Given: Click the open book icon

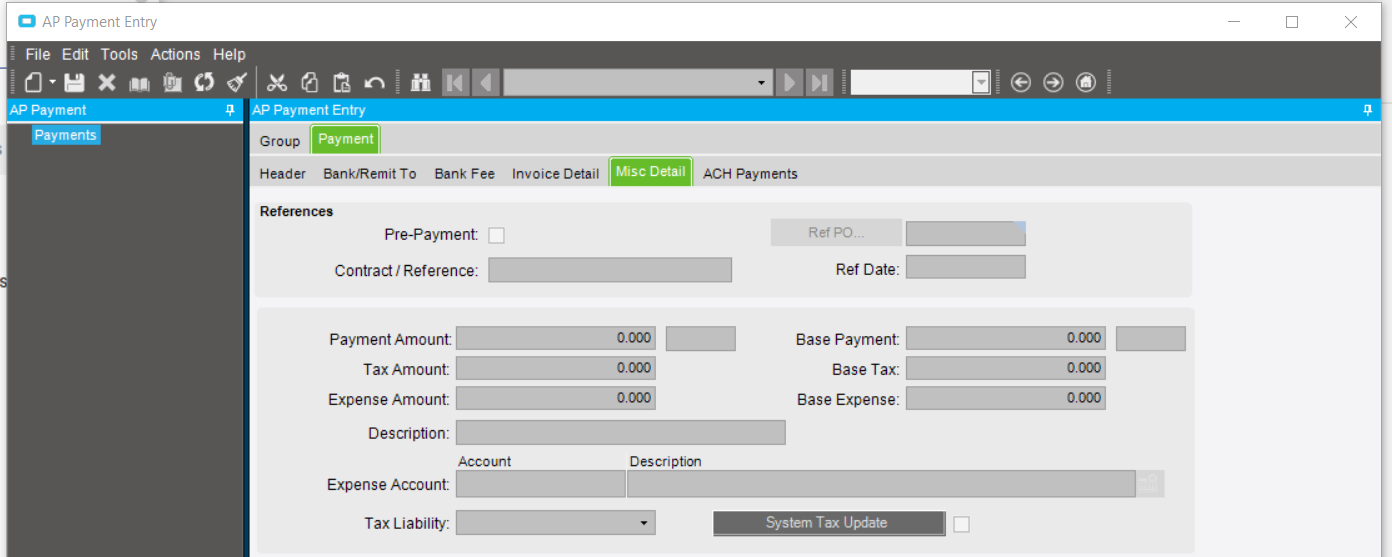Looking at the screenshot, I should coord(139,83).
